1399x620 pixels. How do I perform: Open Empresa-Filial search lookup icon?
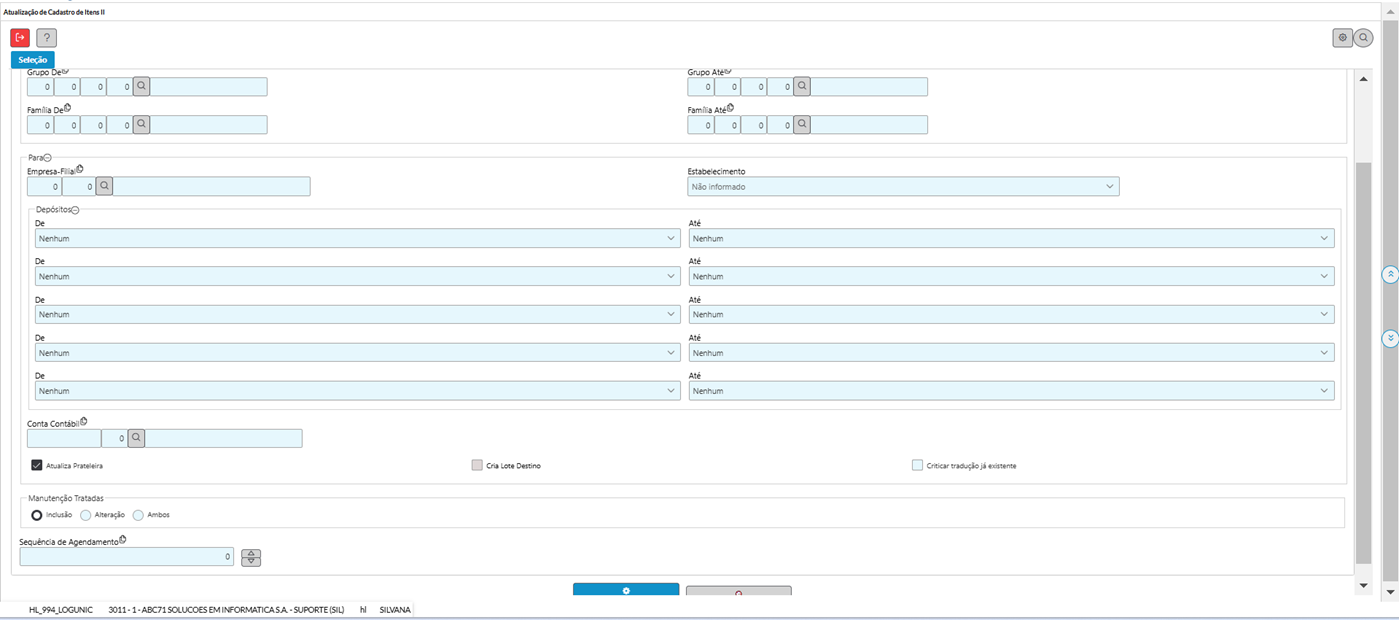click(104, 186)
